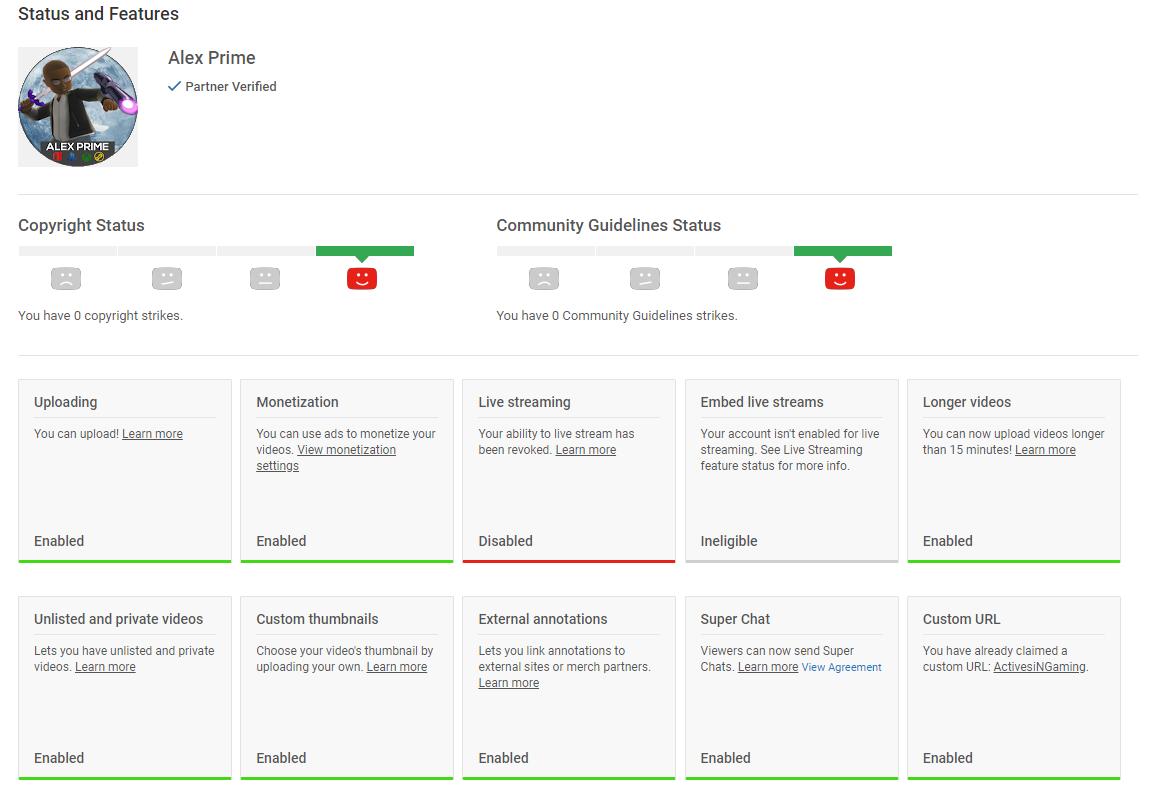The height and width of the screenshot is (797, 1149).
Task: Click the Copyright Status heading
Action: pyautogui.click(x=81, y=226)
